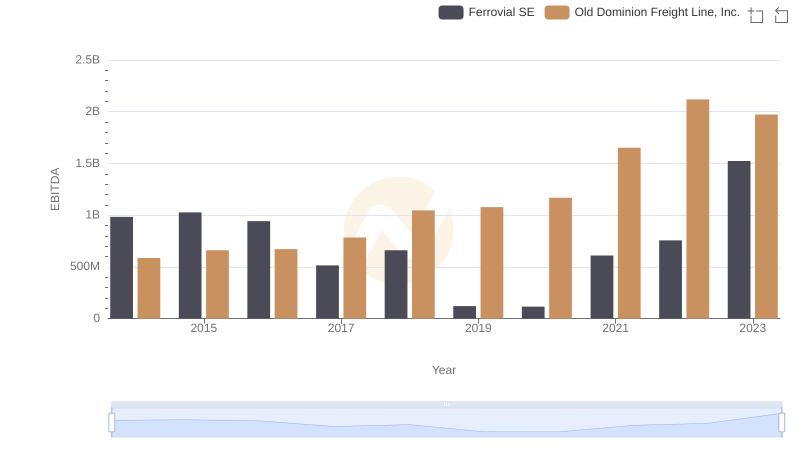Screen dimensions: 800x461
Task: Select Old Dominion's 2022 tallest bar
Action: click(698, 209)
